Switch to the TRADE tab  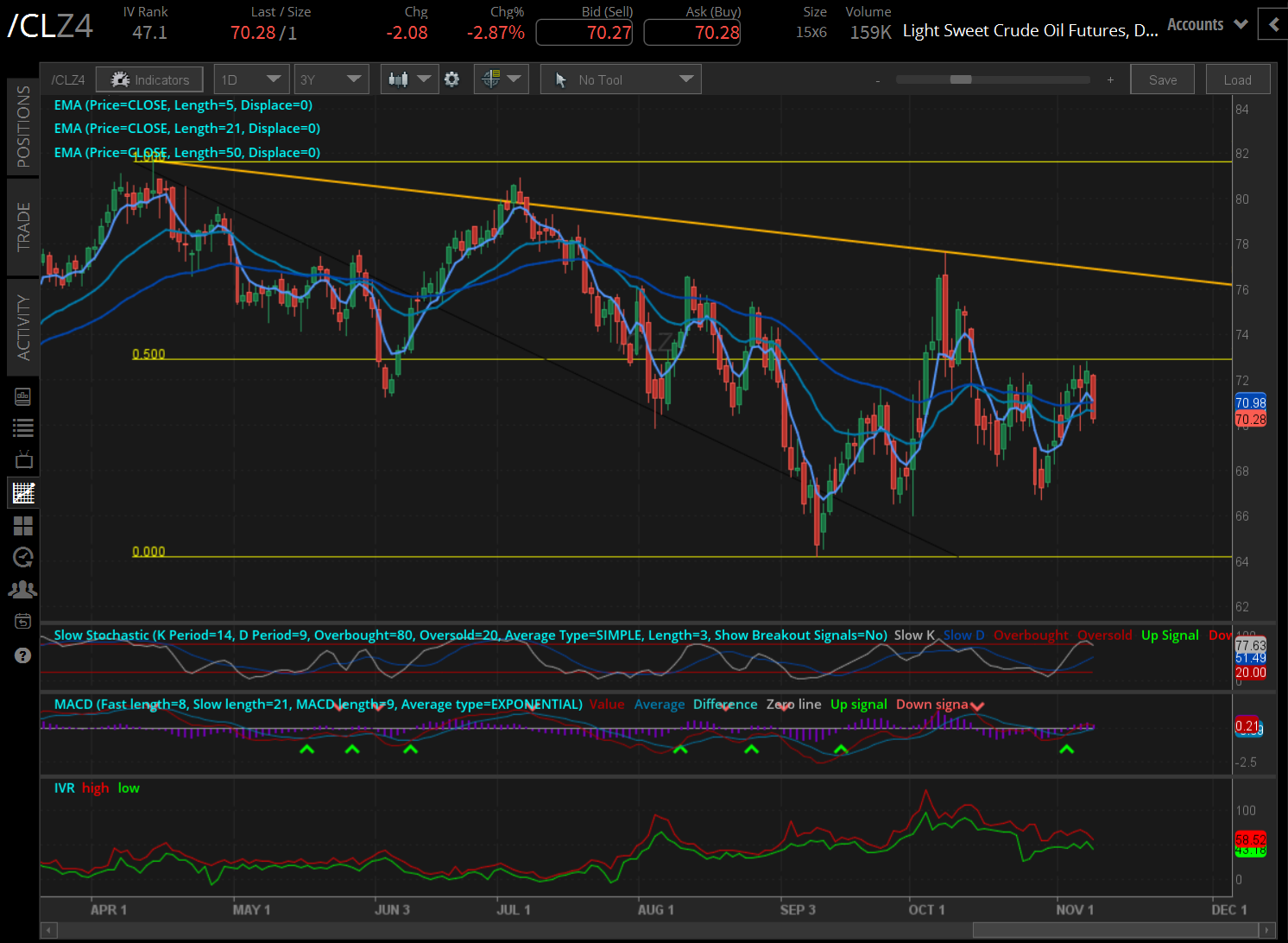(x=23, y=227)
